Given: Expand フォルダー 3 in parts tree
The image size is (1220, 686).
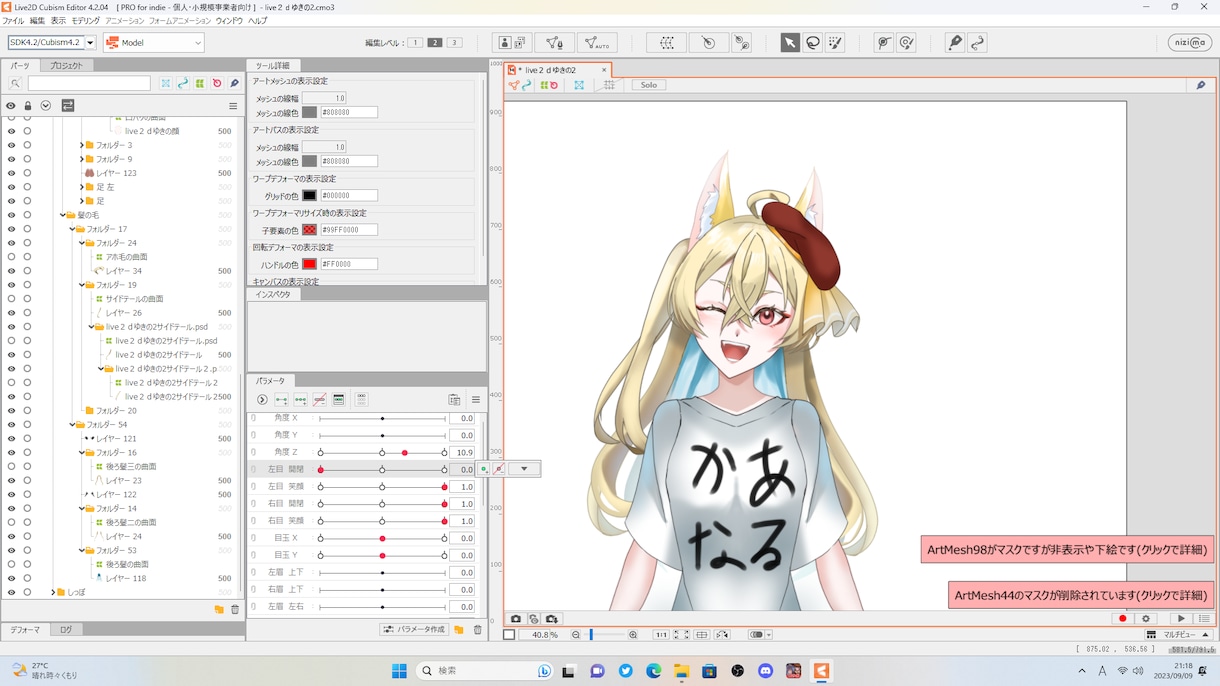Looking at the screenshot, I should tap(81, 145).
